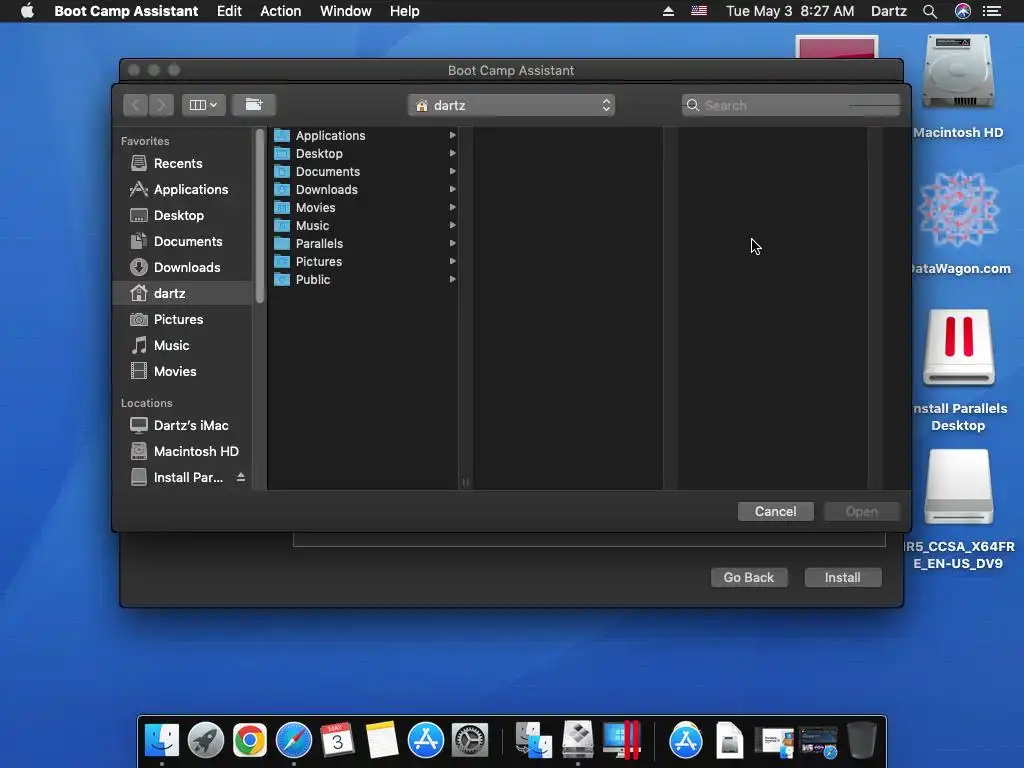Click the Cancel button in file dialog
This screenshot has height=768, width=1024.
coord(775,511)
